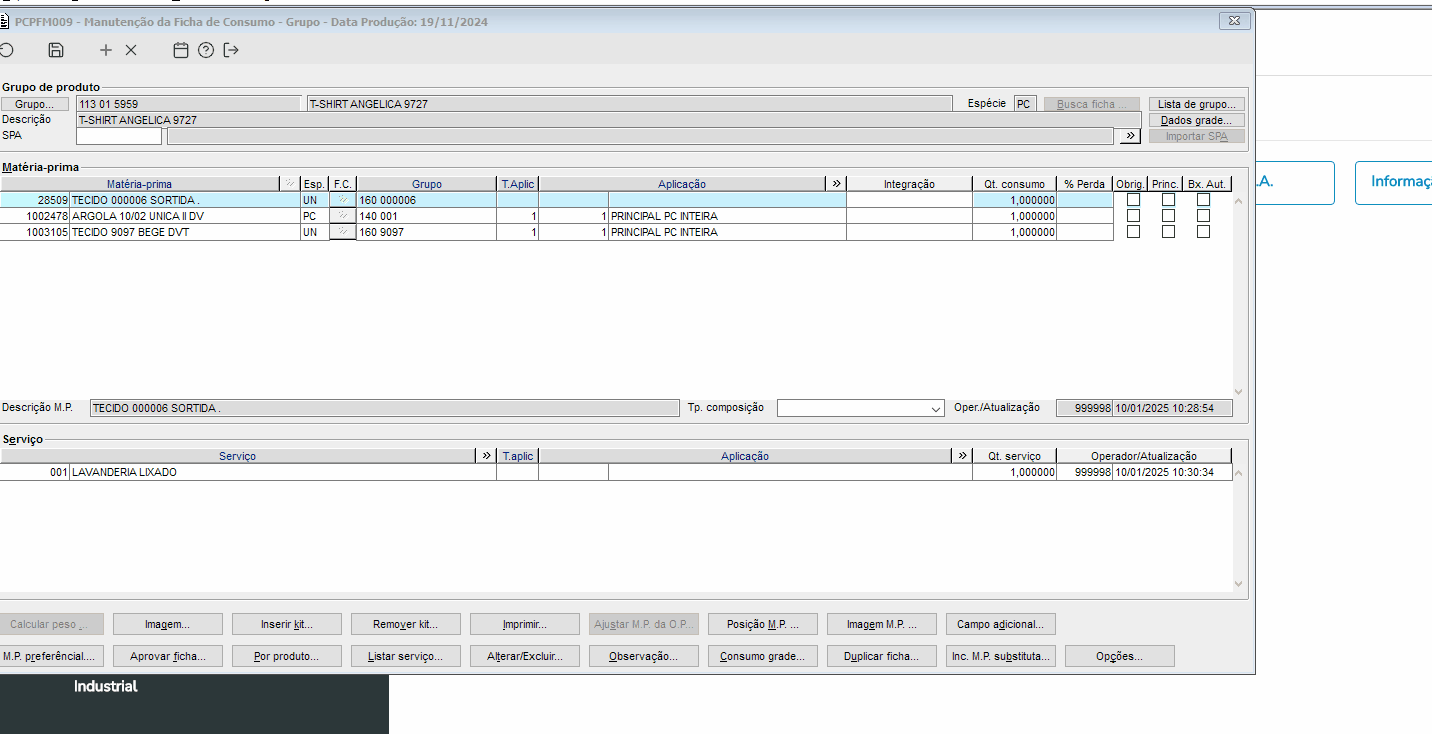
Task: Click the X delete icon in the toolbar
Action: point(131,50)
